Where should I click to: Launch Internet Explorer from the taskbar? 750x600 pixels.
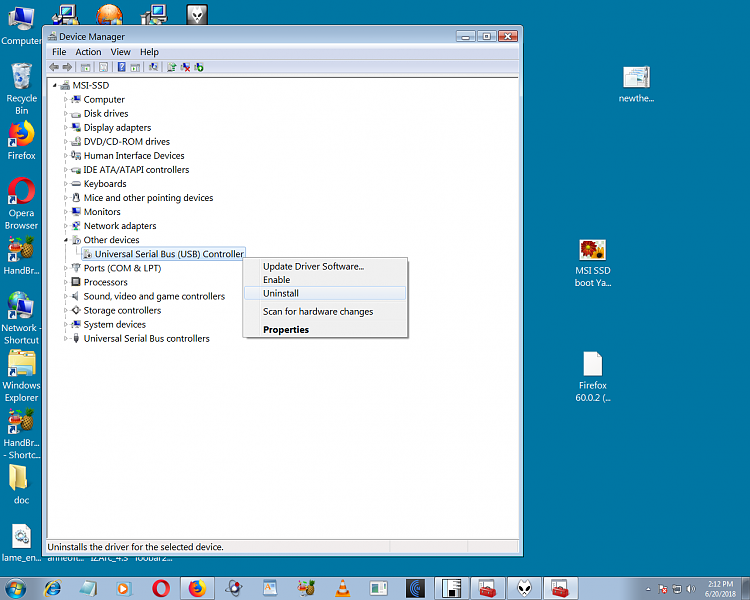(x=53, y=588)
